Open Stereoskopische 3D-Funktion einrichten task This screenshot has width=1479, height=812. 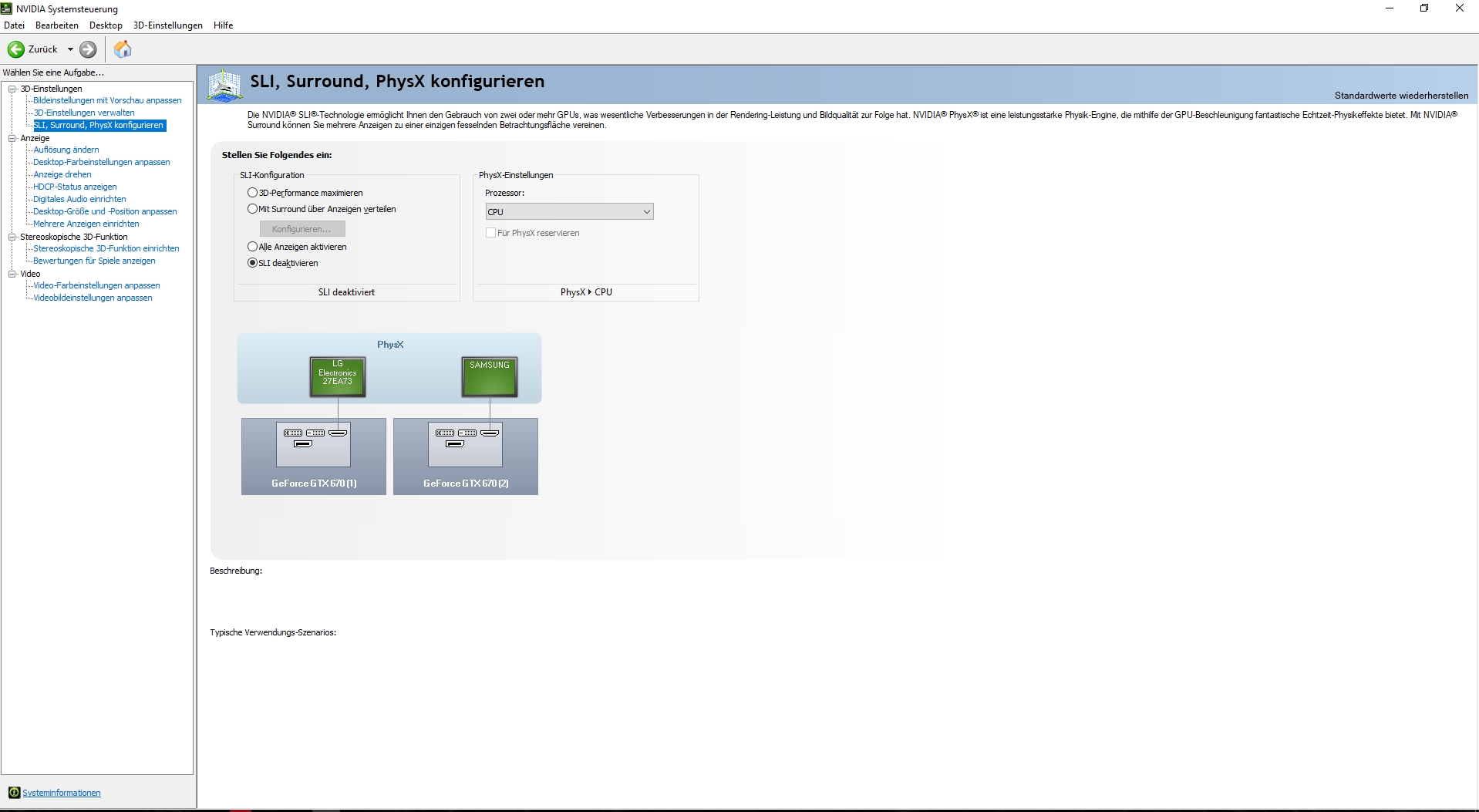point(106,248)
